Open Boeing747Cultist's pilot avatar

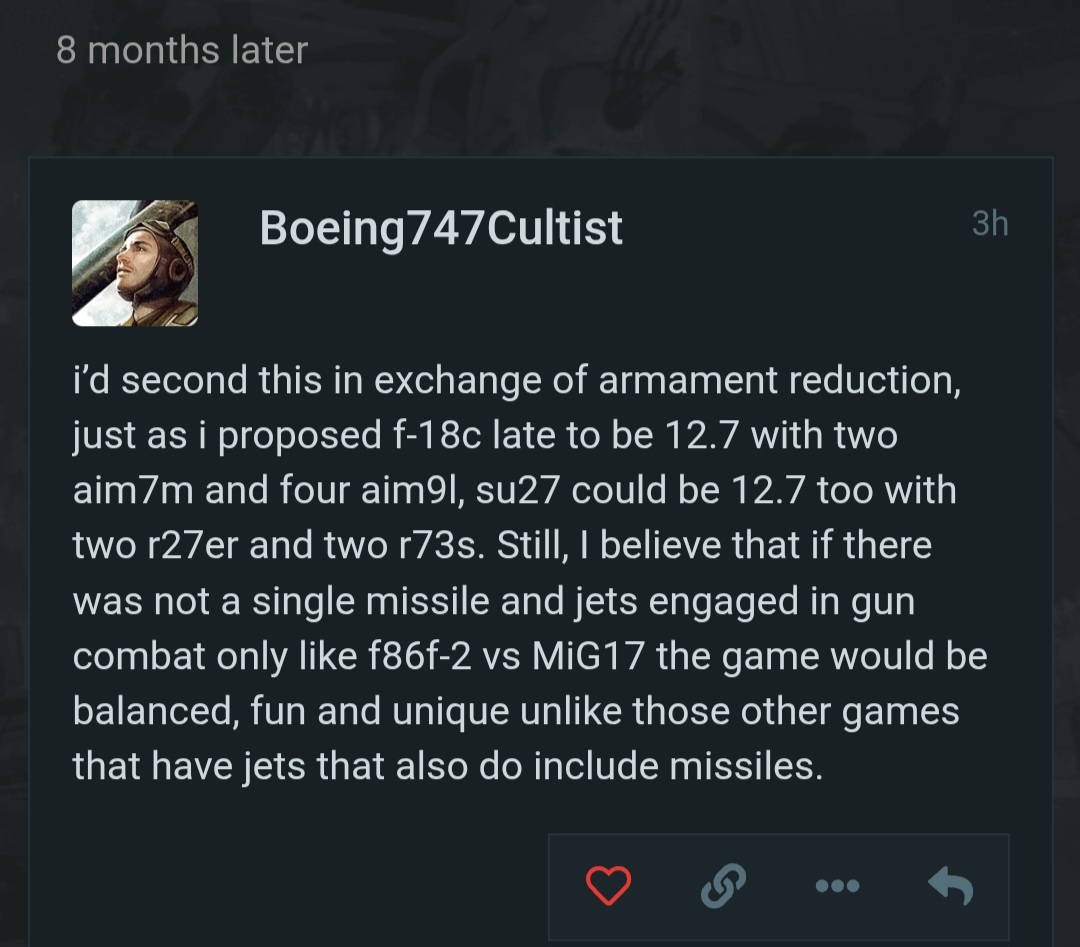click(x=135, y=263)
